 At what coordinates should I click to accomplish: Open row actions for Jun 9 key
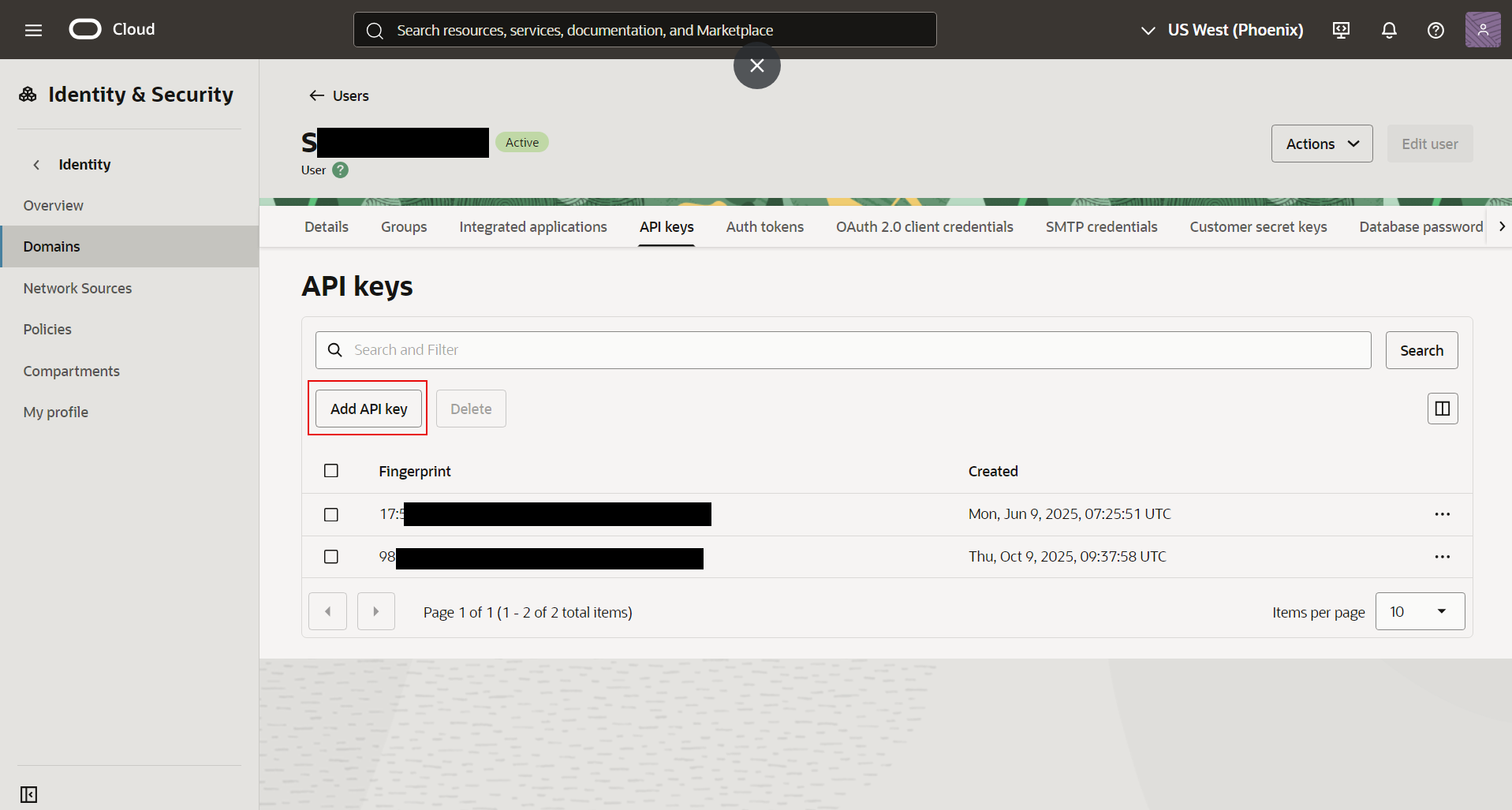point(1442,514)
